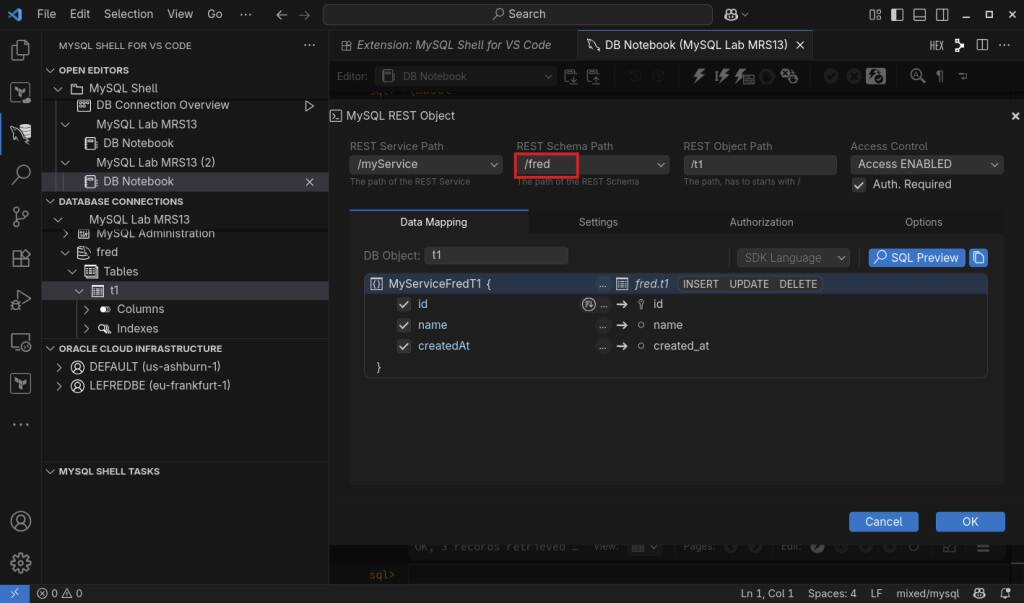Screen dimensions: 1024x603
Task: Open the Access Control dropdown
Action: (927, 165)
